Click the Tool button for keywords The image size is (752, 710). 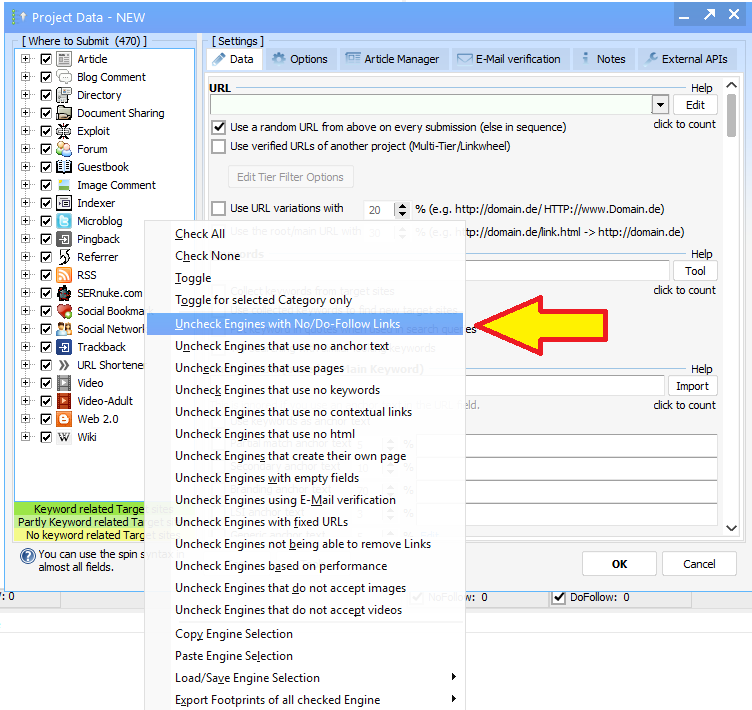pos(695,271)
